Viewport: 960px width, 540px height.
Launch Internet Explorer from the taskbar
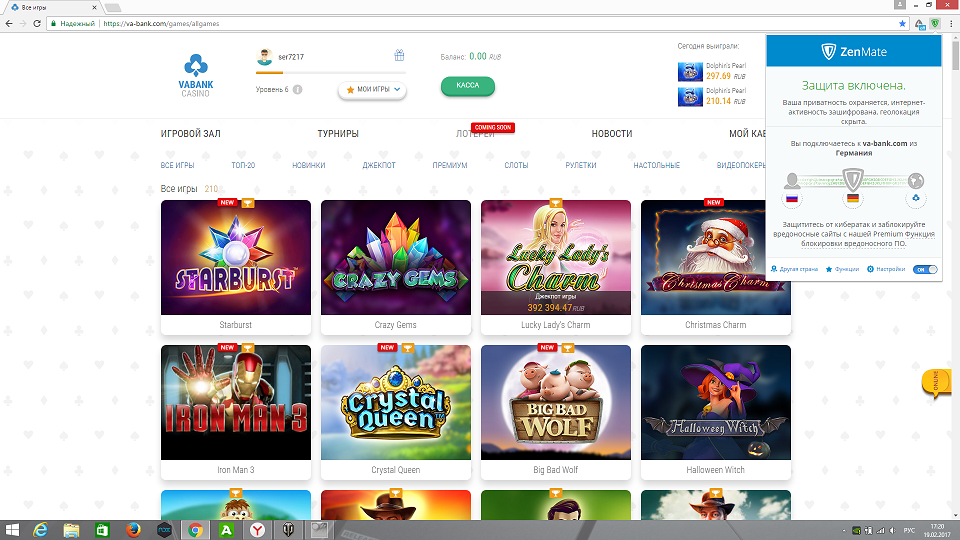[40, 530]
